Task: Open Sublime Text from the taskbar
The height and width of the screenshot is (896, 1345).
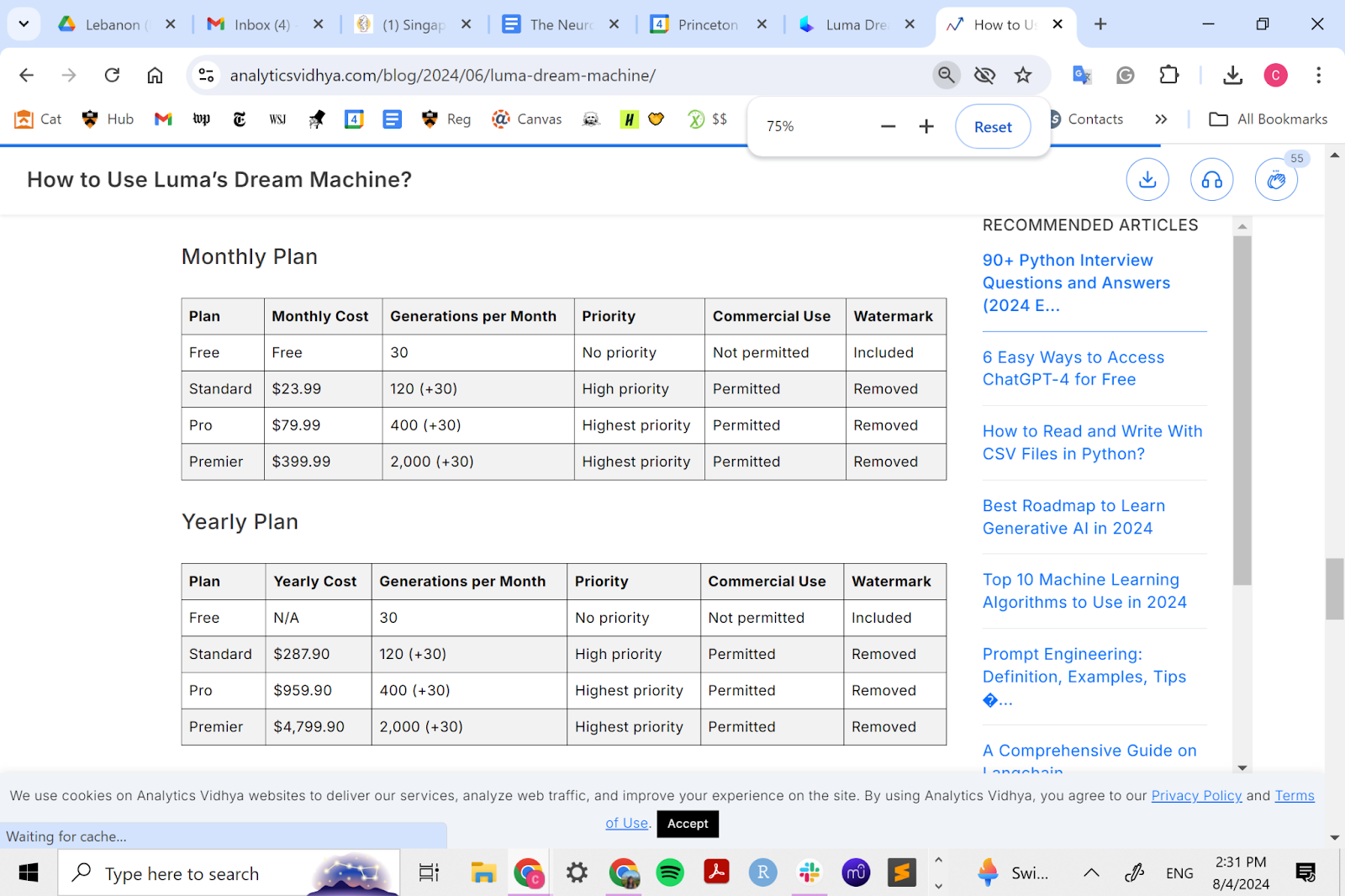Action: 902,873
